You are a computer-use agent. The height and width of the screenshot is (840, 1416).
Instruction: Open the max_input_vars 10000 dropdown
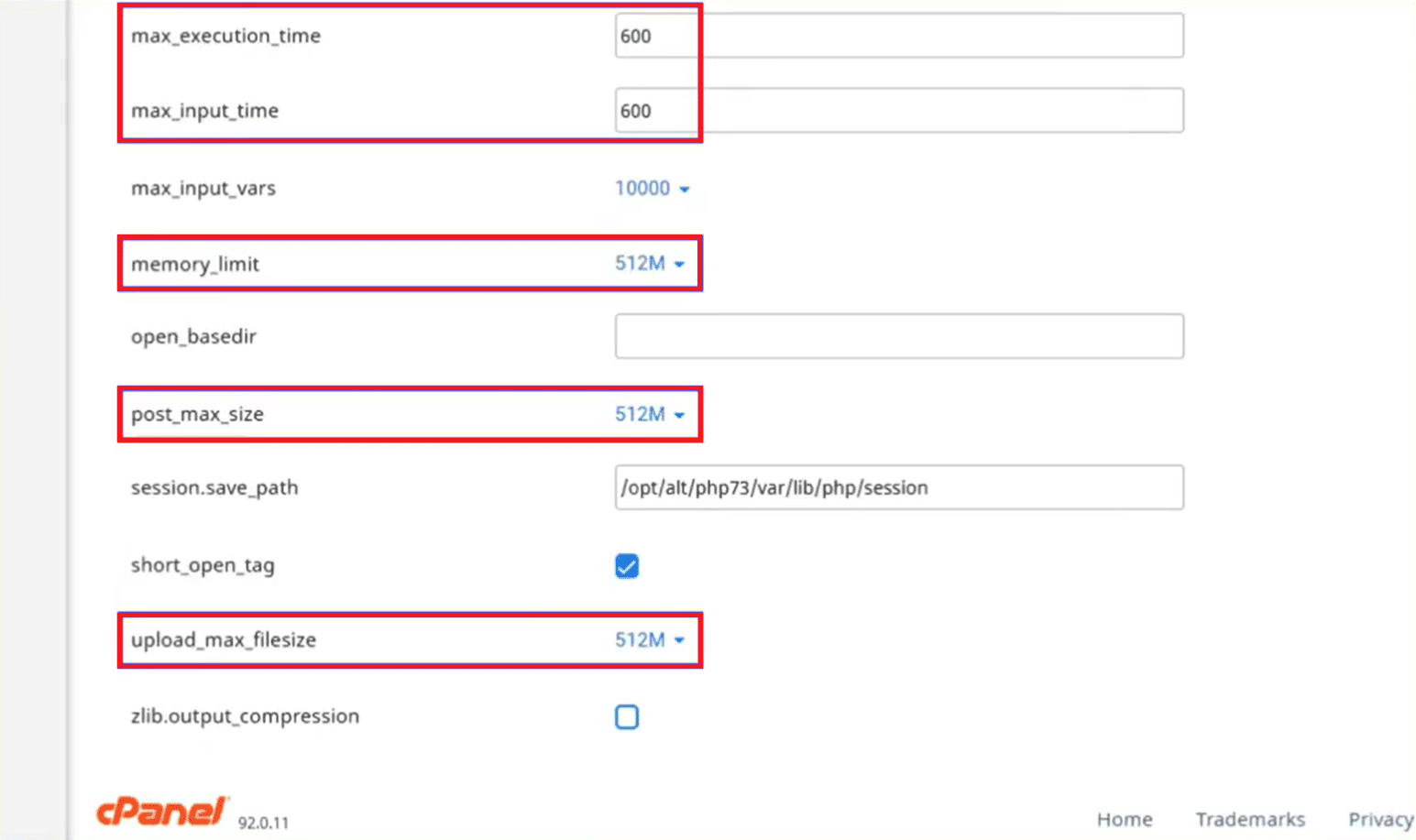tap(652, 189)
